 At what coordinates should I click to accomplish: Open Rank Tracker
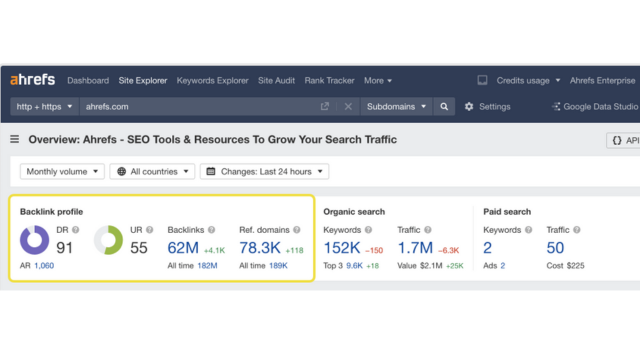click(x=329, y=80)
